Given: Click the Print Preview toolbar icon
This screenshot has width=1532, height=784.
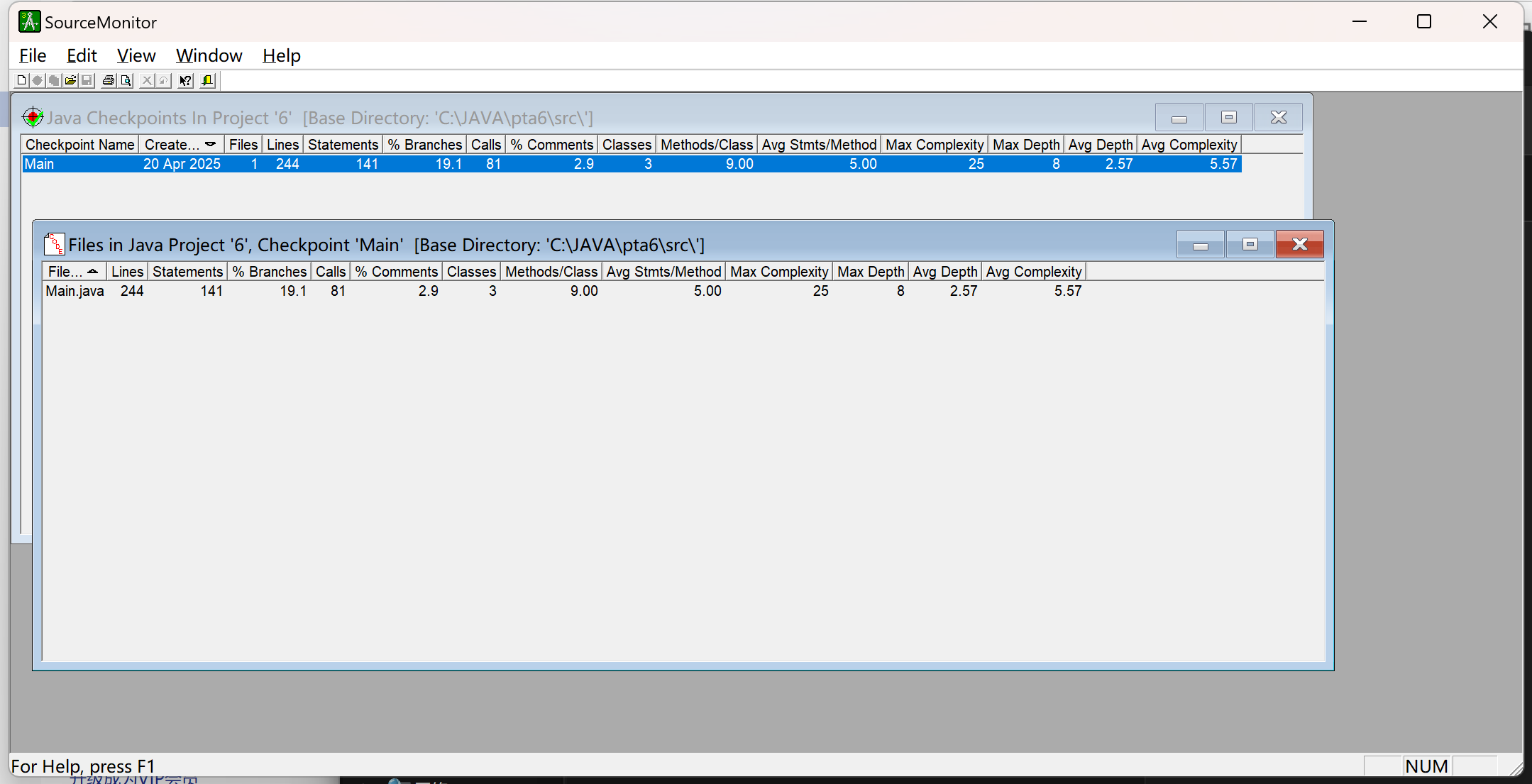Looking at the screenshot, I should click(x=126, y=80).
